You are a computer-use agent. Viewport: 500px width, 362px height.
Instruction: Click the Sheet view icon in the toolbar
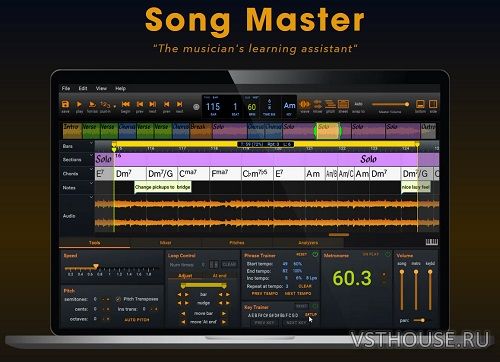[343, 104]
